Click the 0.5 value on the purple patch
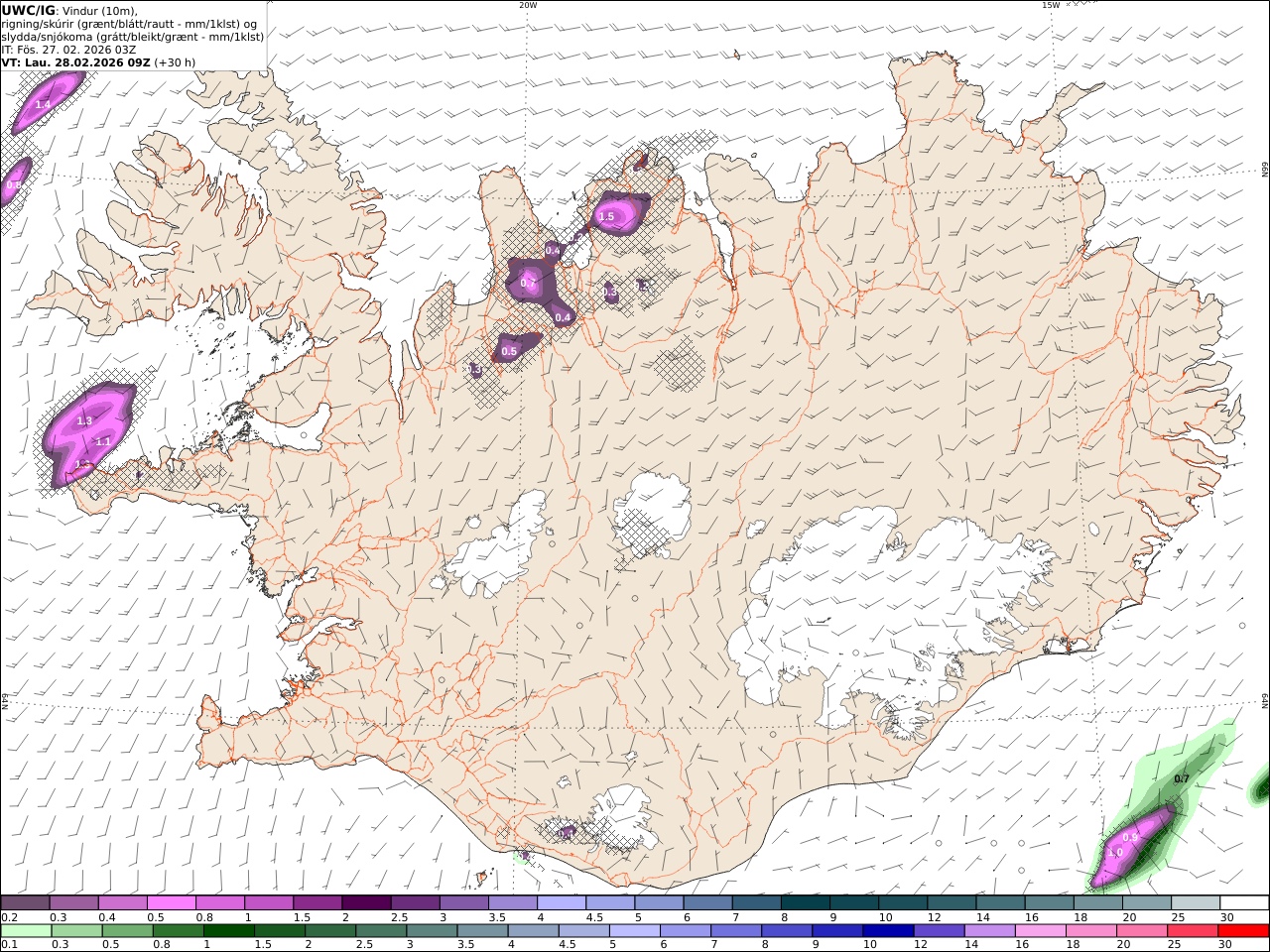This screenshot has height=952, width=1270. [x=509, y=351]
